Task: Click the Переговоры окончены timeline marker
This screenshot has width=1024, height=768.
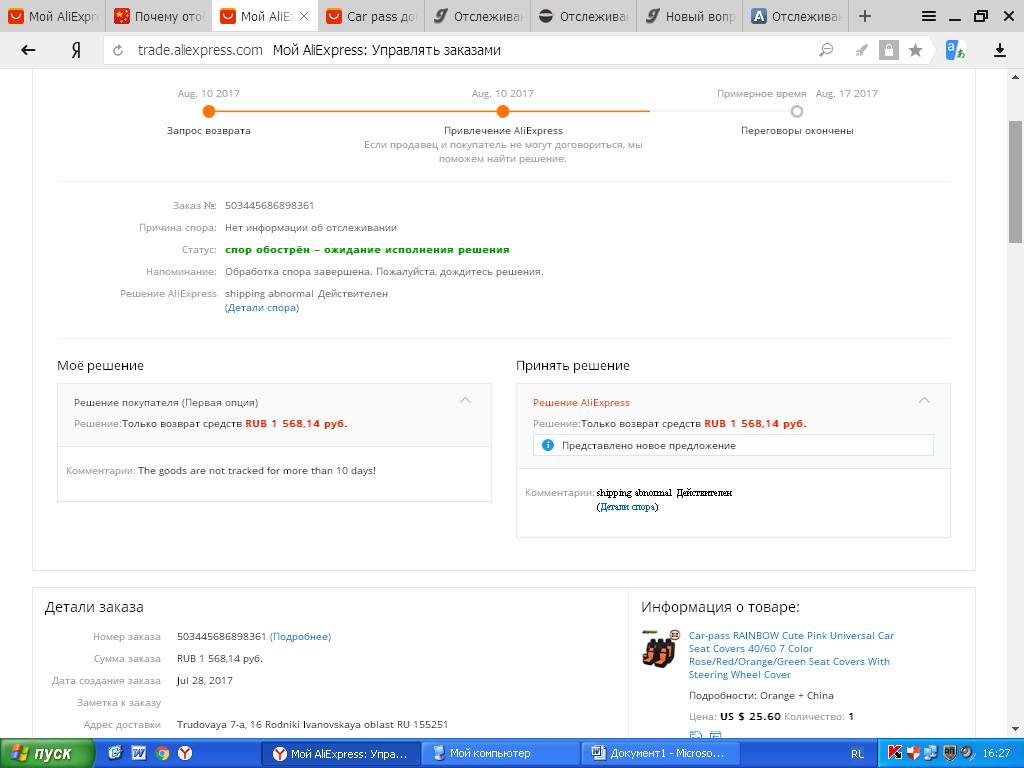Action: click(797, 112)
